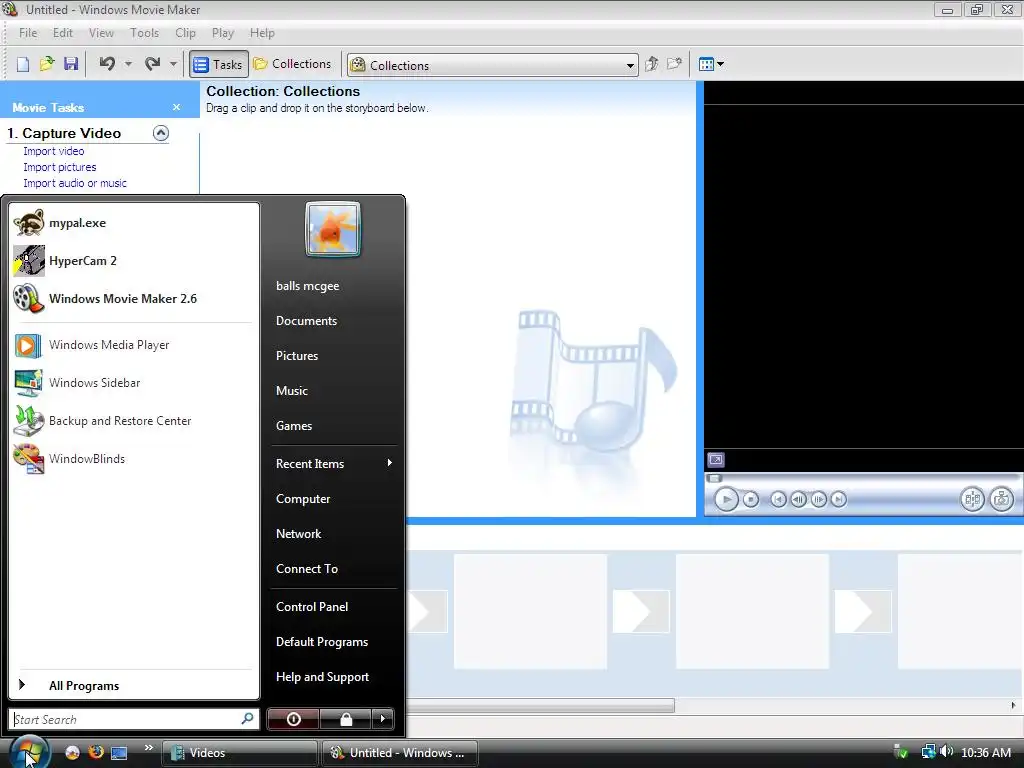Save the project using the floppy icon
This screenshot has width=1024, height=768.
tap(71, 64)
